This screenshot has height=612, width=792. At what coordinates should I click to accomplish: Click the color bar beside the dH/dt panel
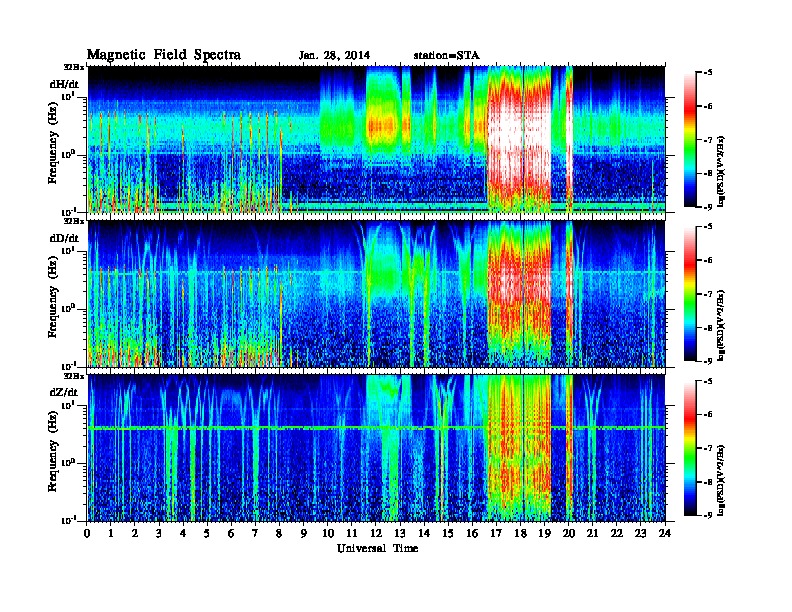click(689, 140)
